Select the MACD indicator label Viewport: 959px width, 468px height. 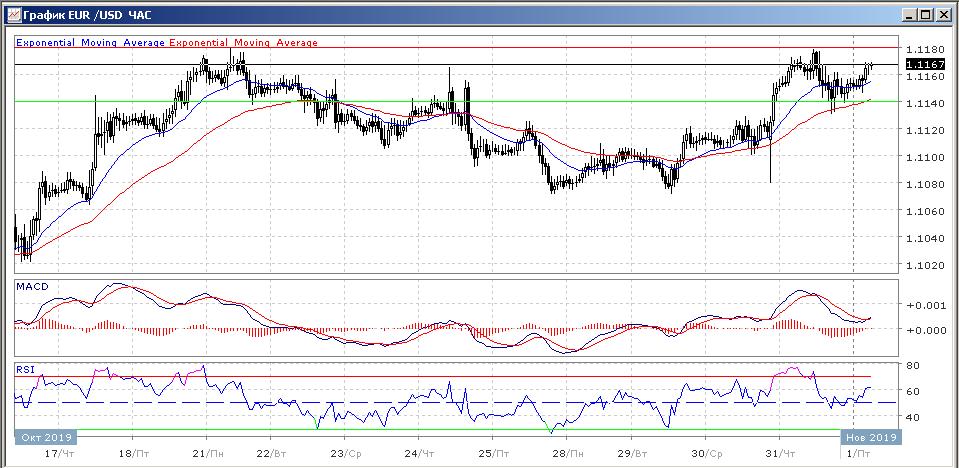(x=32, y=287)
